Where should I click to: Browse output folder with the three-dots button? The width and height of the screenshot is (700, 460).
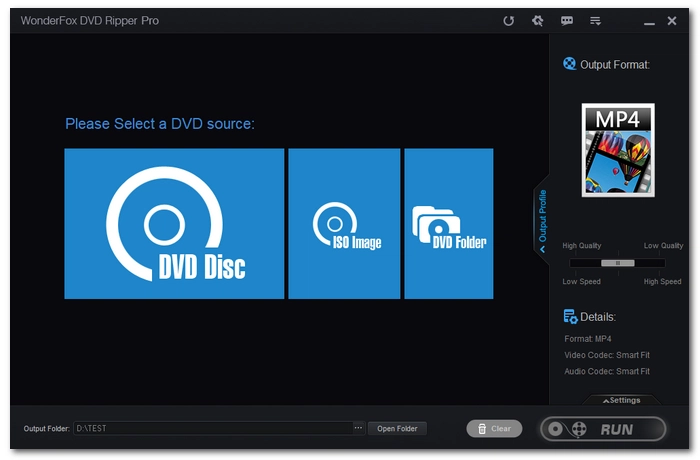[x=358, y=428]
